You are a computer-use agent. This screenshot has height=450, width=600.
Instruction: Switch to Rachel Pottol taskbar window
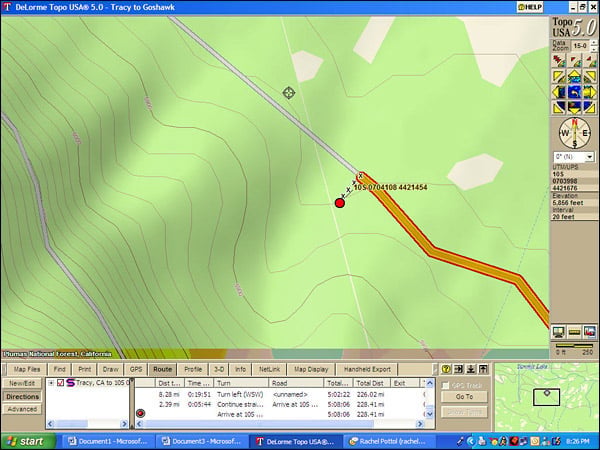[x=390, y=441]
